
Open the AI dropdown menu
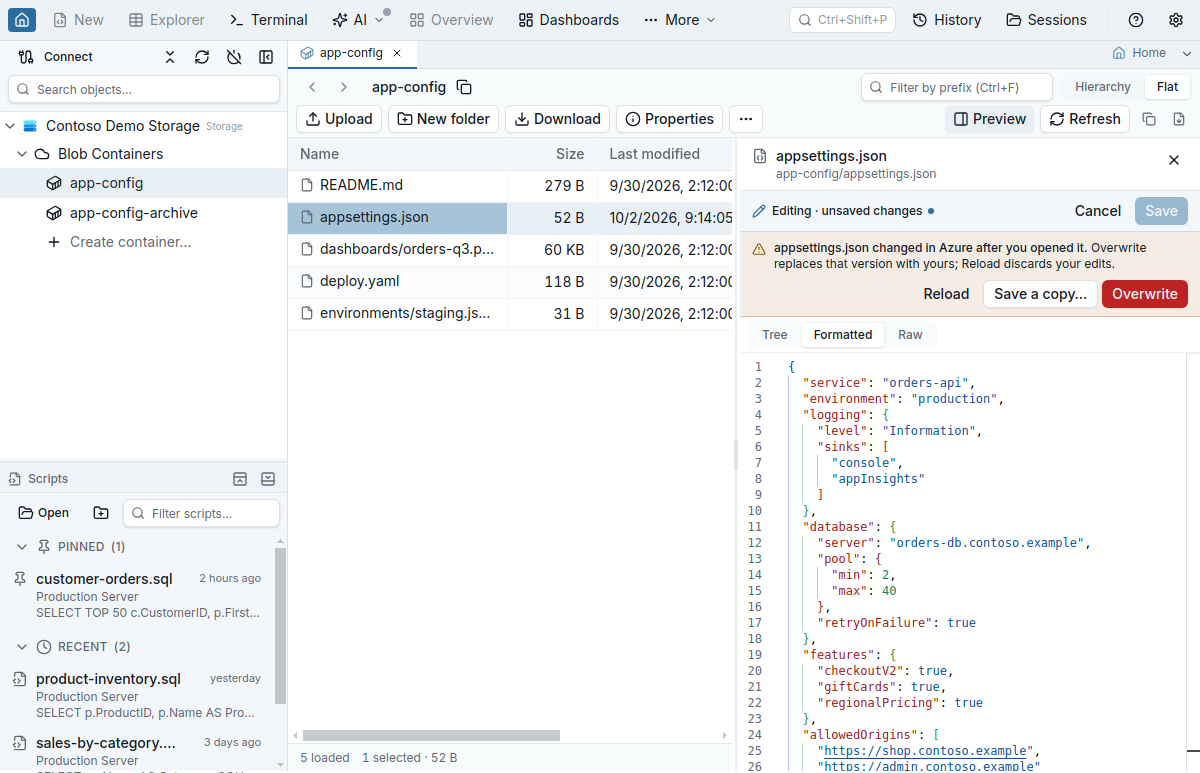[x=358, y=20]
